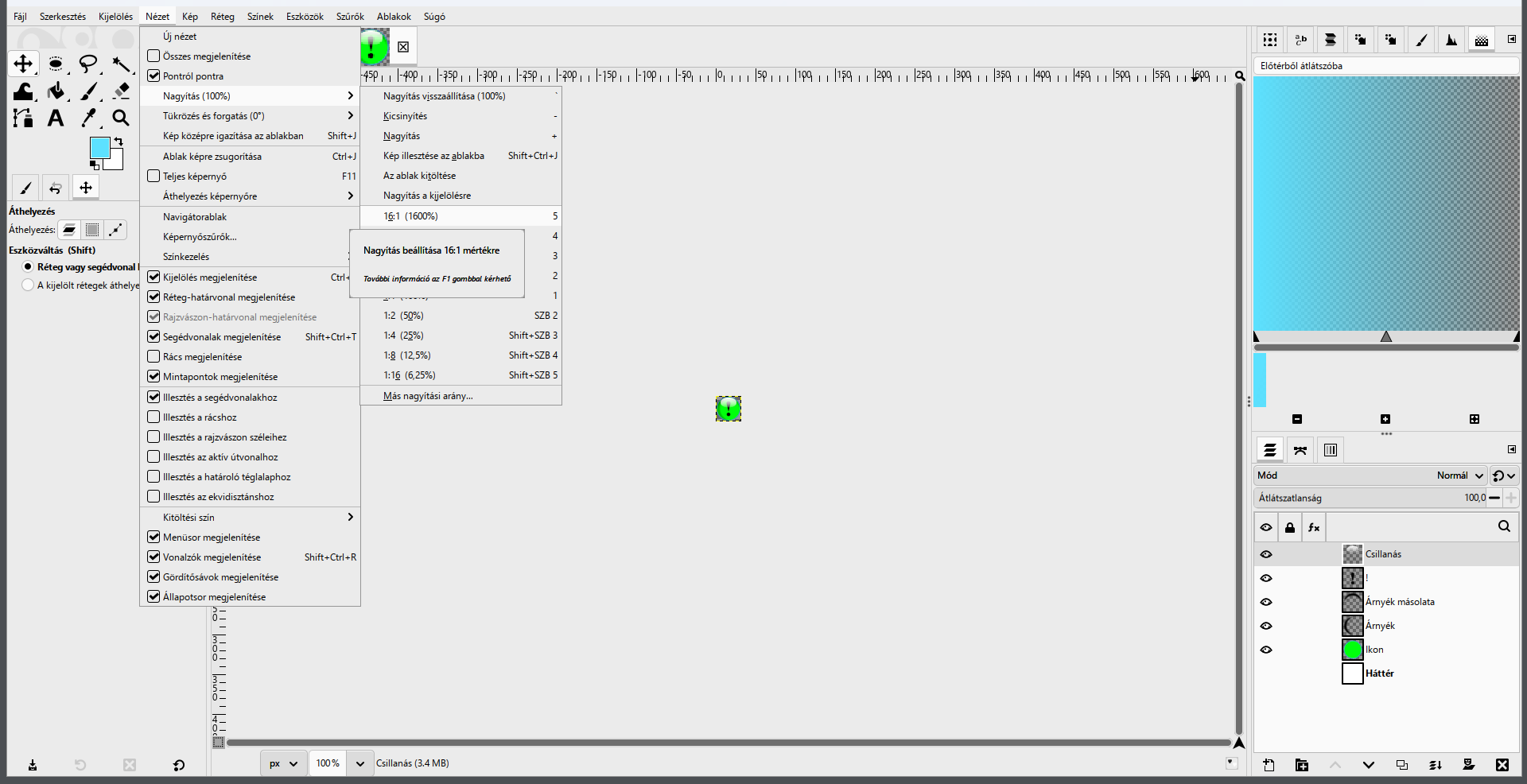1527x784 pixels.
Task: Select 'A kijelölt rétegek áthelyezése' radio button
Action: click(x=28, y=285)
